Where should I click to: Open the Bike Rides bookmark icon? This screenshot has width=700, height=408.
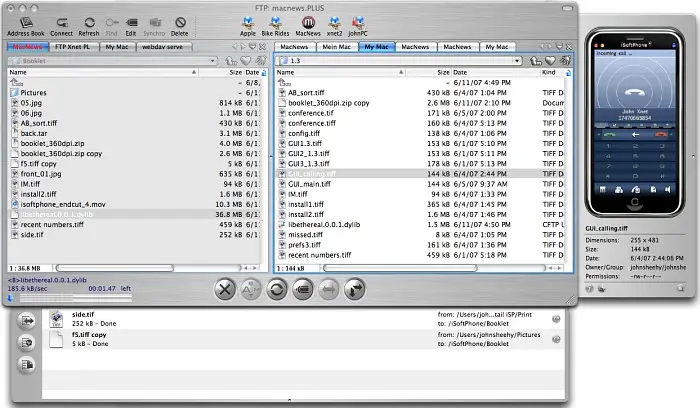click(275, 26)
